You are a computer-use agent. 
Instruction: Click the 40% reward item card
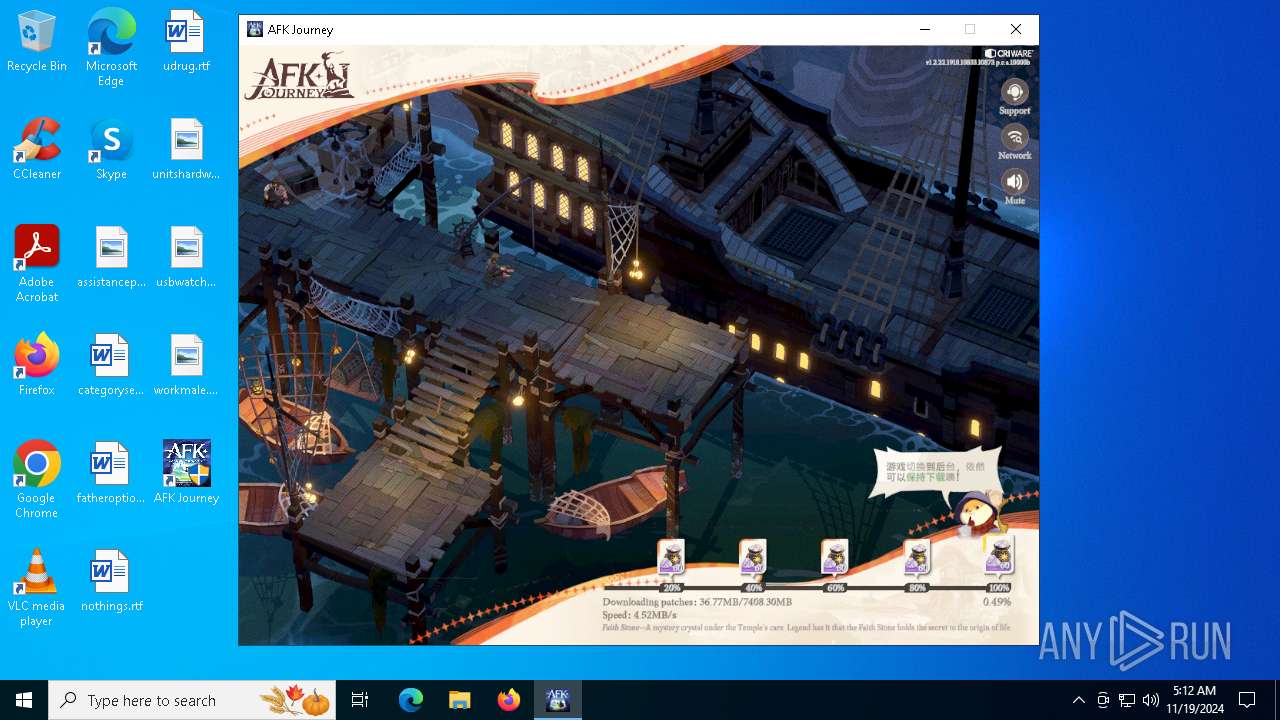point(753,558)
